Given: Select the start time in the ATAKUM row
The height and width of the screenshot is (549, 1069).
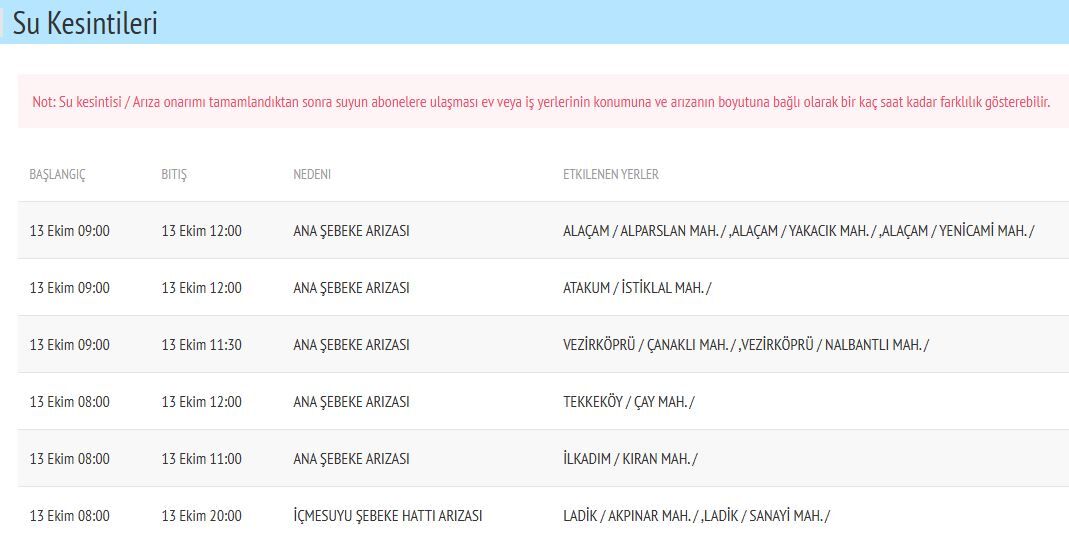Looking at the screenshot, I should tap(70, 288).
